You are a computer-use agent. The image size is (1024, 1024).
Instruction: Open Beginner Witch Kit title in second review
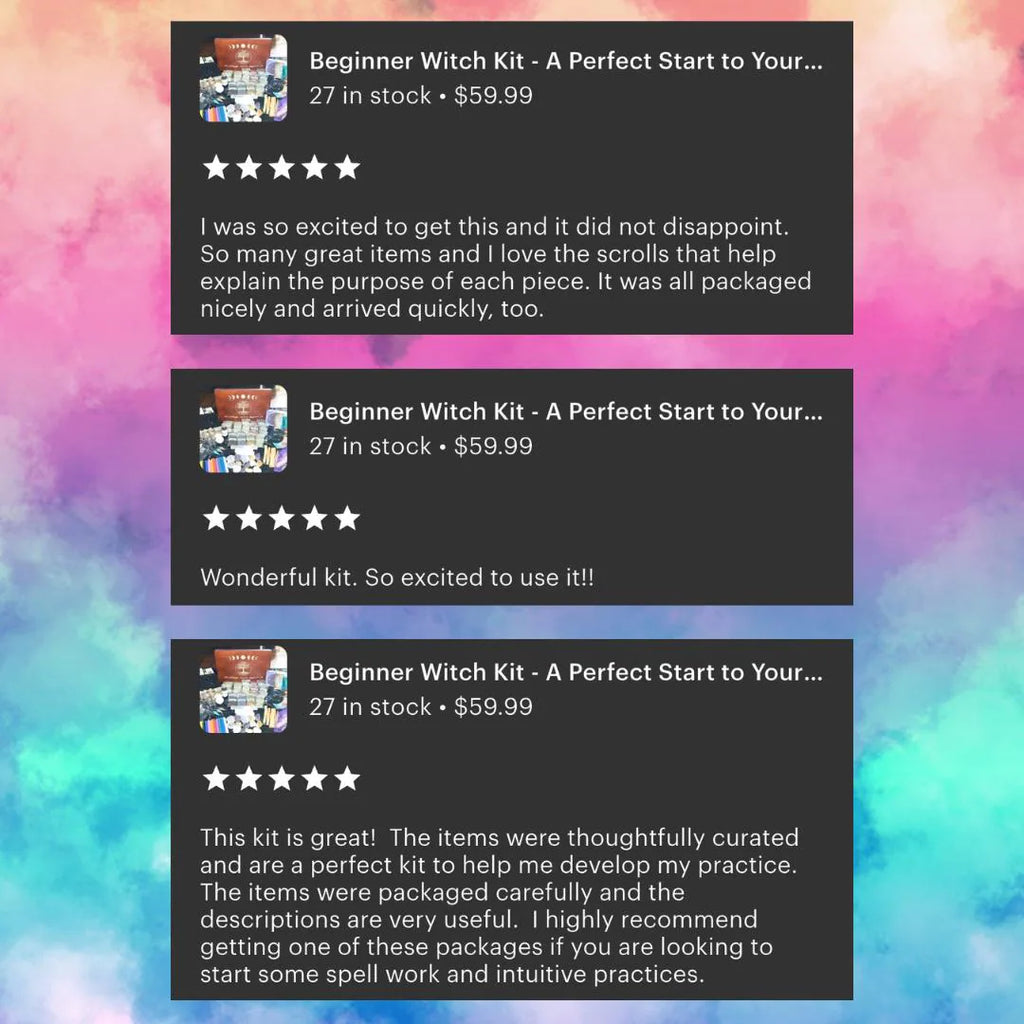(566, 411)
